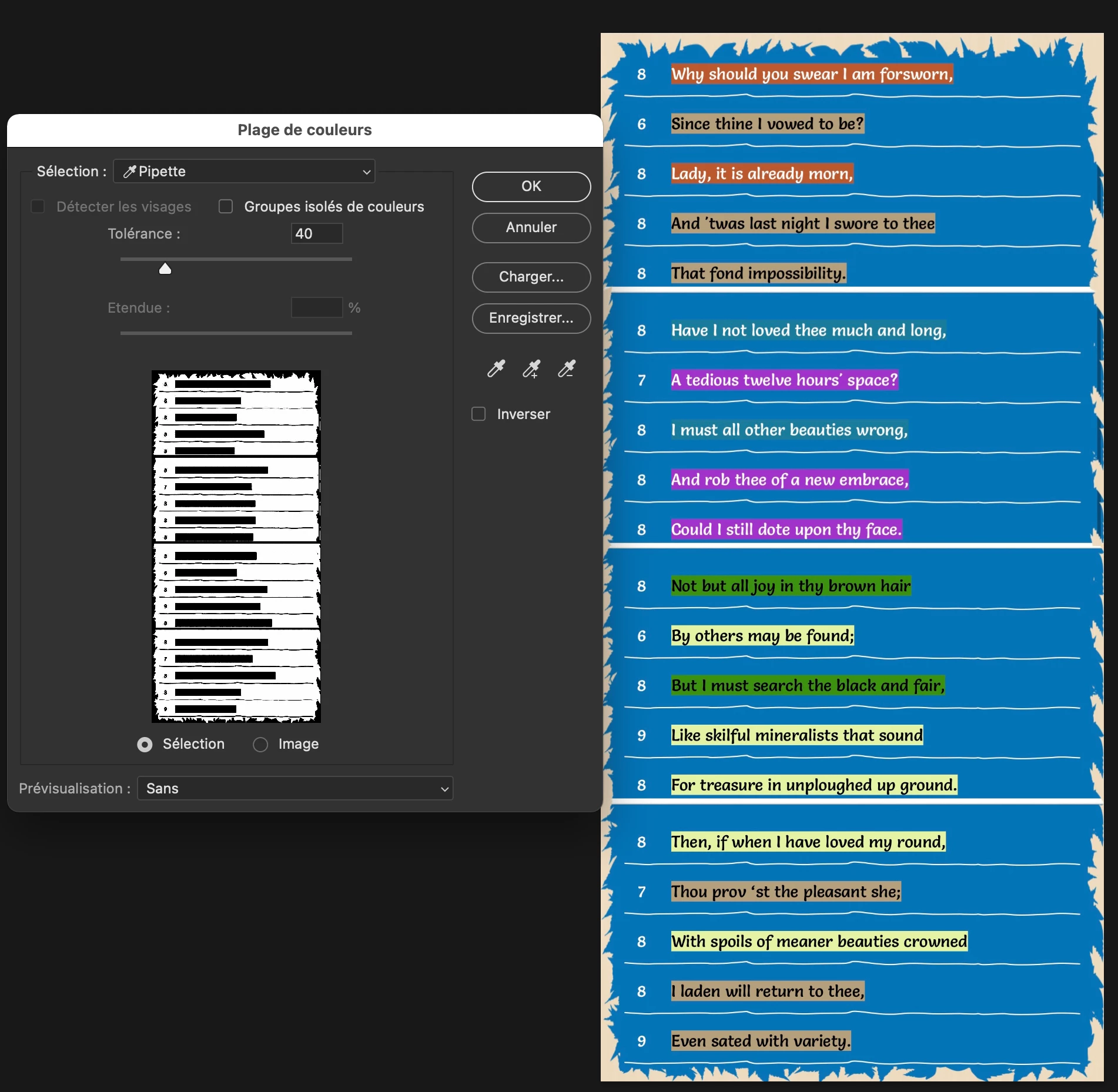This screenshot has height=1092, width=1118.
Task: Choose the Image preview radio button
Action: coord(260,745)
